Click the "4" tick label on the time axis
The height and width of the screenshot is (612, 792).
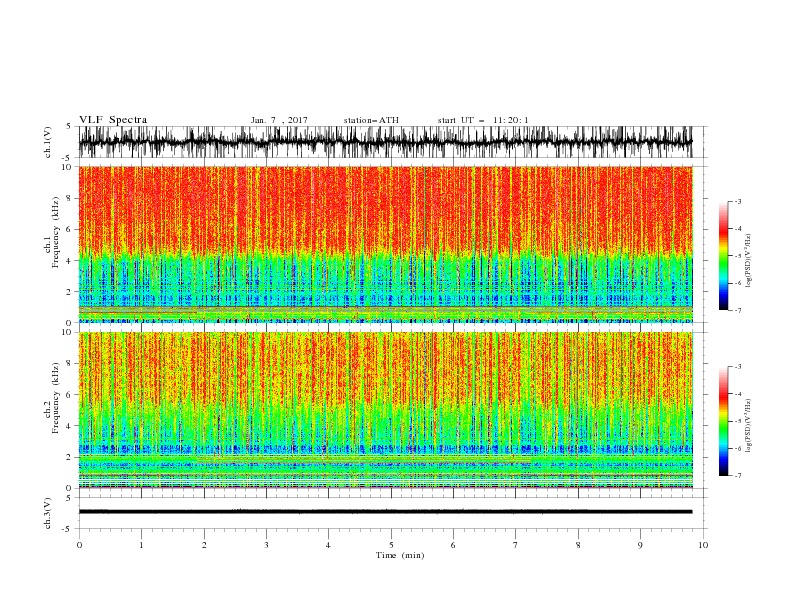(328, 545)
